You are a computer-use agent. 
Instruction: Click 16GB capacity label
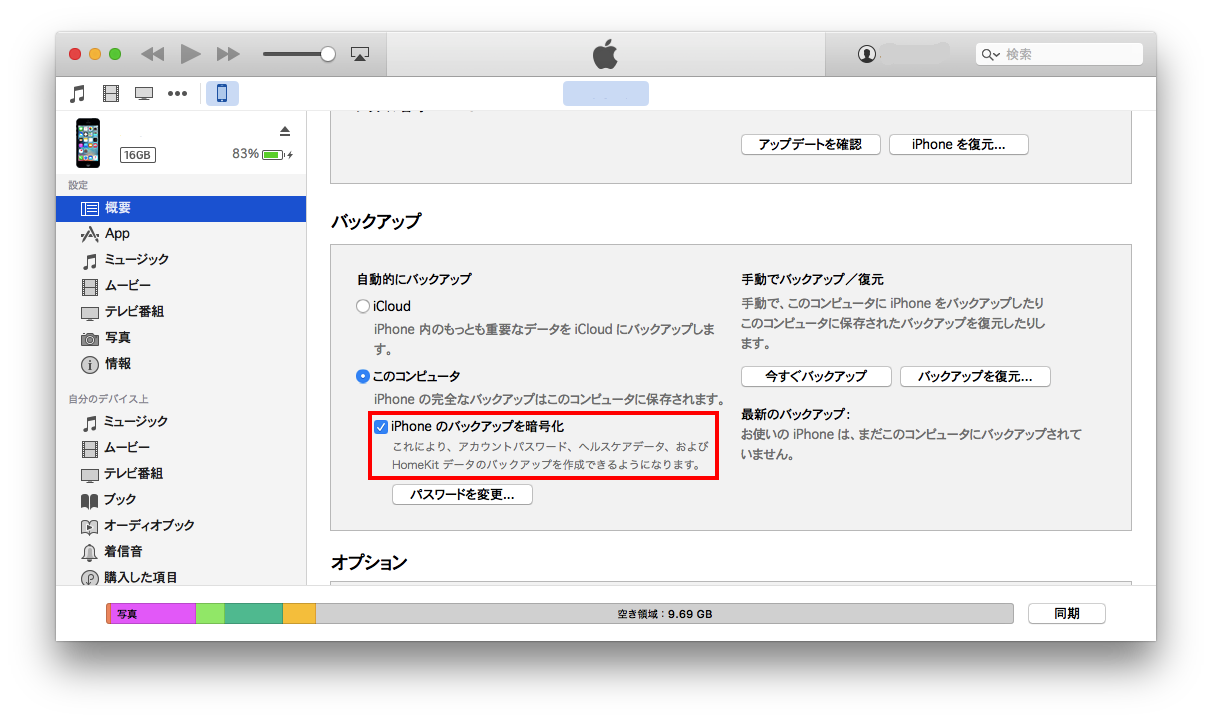(137, 155)
